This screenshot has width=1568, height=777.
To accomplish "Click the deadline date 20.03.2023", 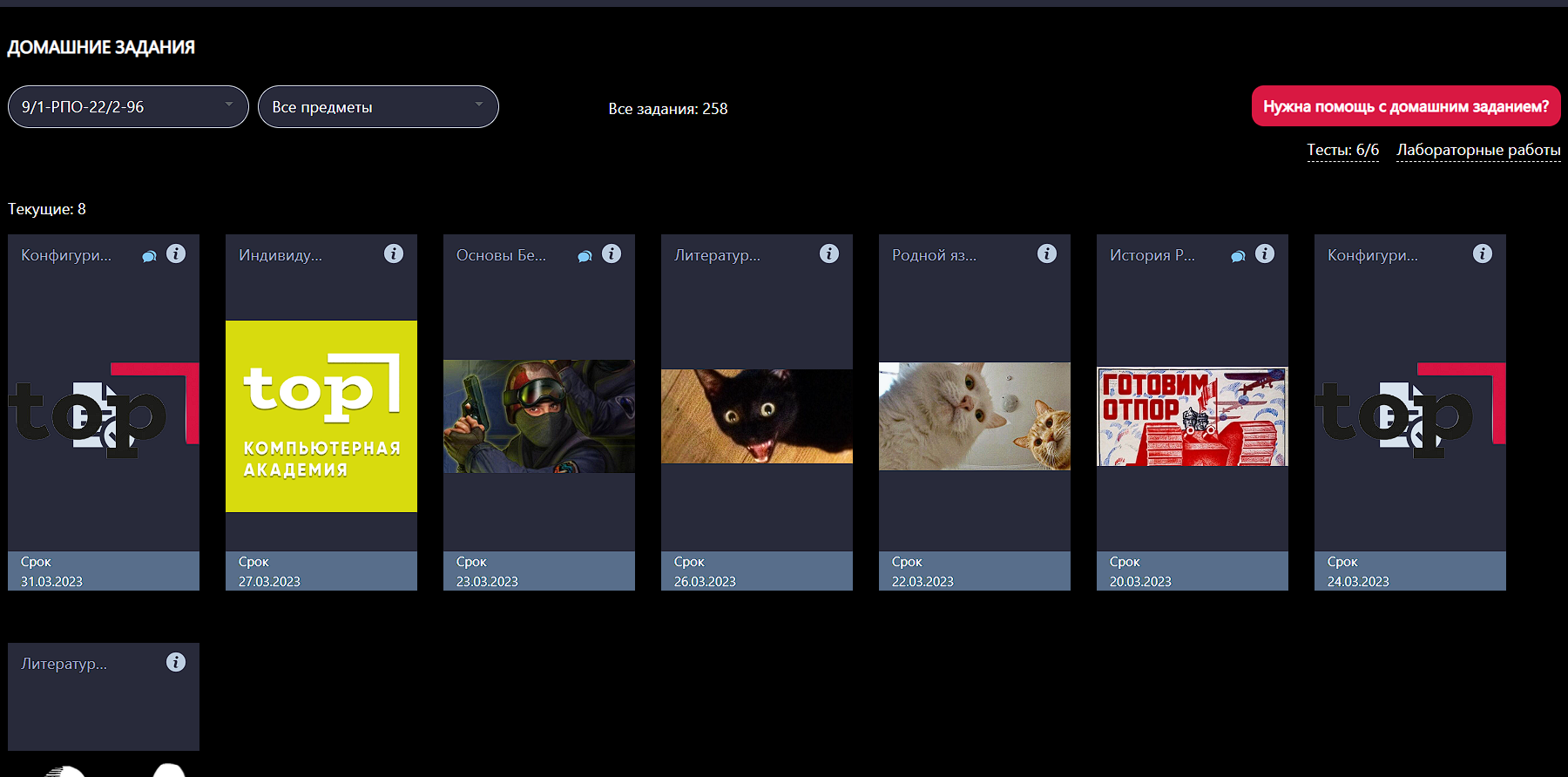I will [1140, 581].
